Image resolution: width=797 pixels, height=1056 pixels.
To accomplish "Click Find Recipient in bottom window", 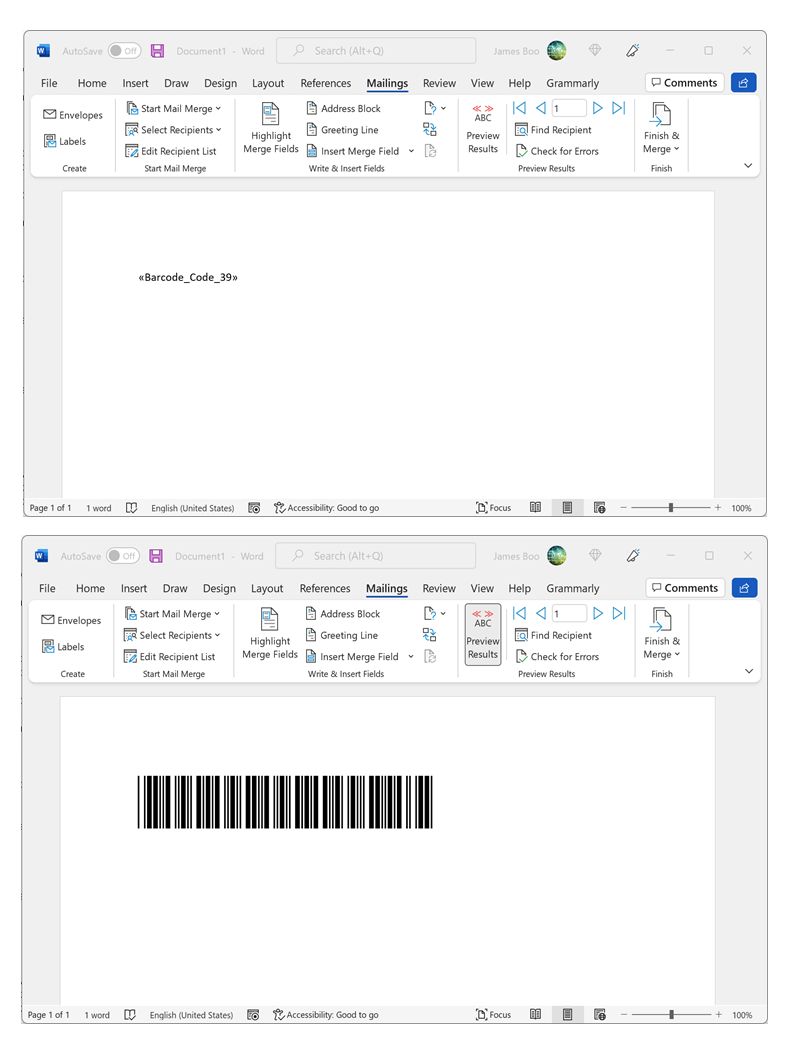I will pyautogui.click(x=553, y=635).
